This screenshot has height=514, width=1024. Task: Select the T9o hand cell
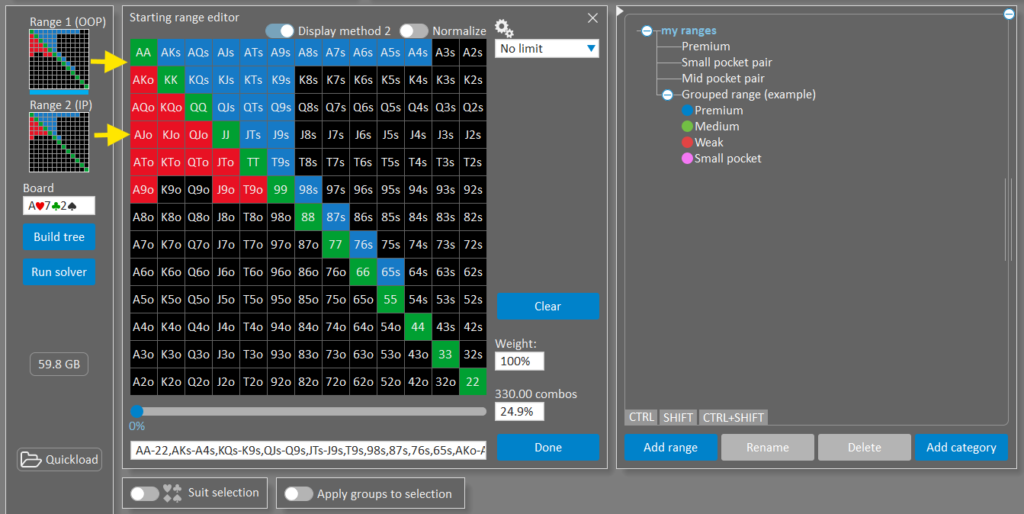point(253,189)
